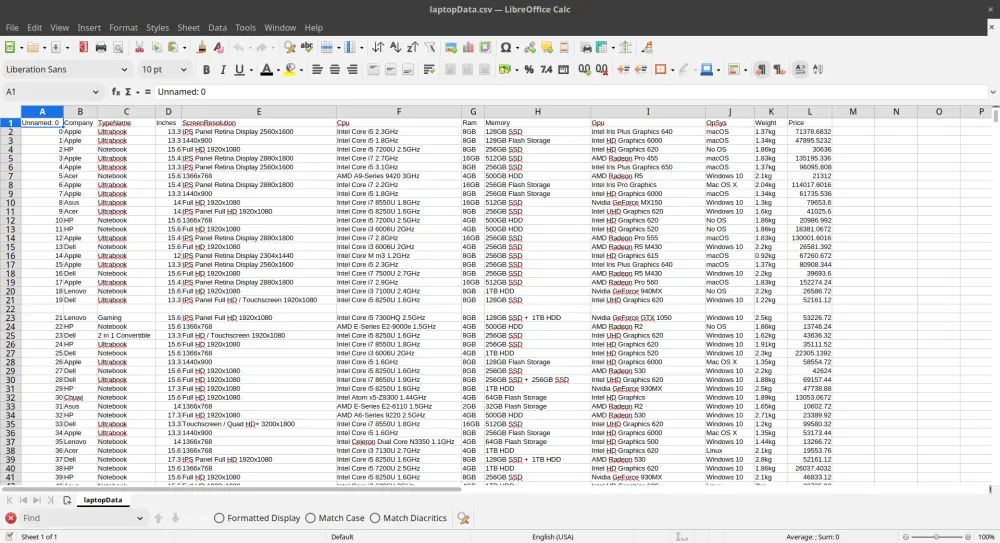The height and width of the screenshot is (543, 1000).
Task: Toggle Center Horizontally alignment
Action: click(x=335, y=70)
